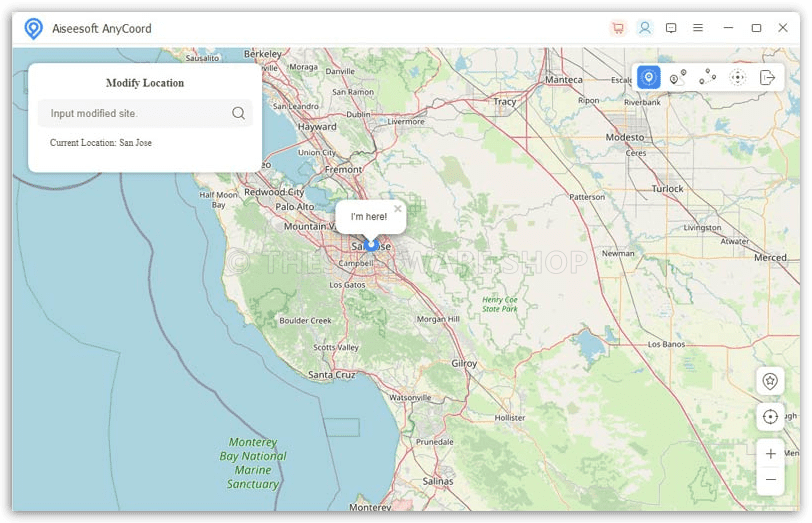Click Turlock label on map

click(668, 189)
